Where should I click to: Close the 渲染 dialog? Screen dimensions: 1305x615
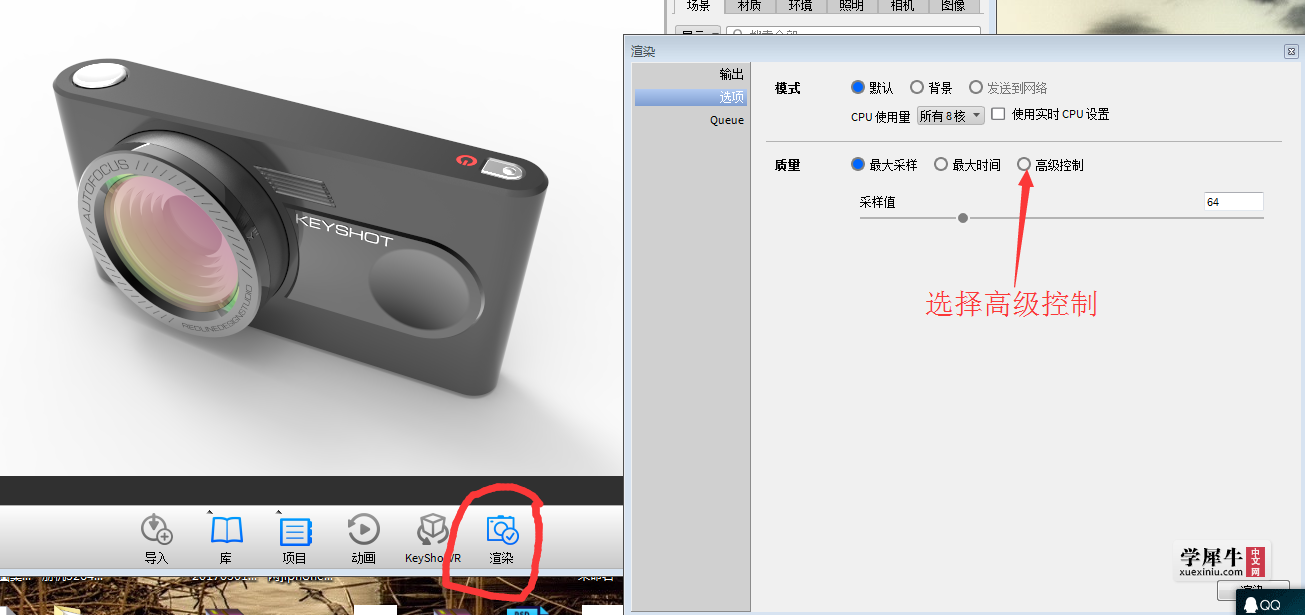[1291, 51]
